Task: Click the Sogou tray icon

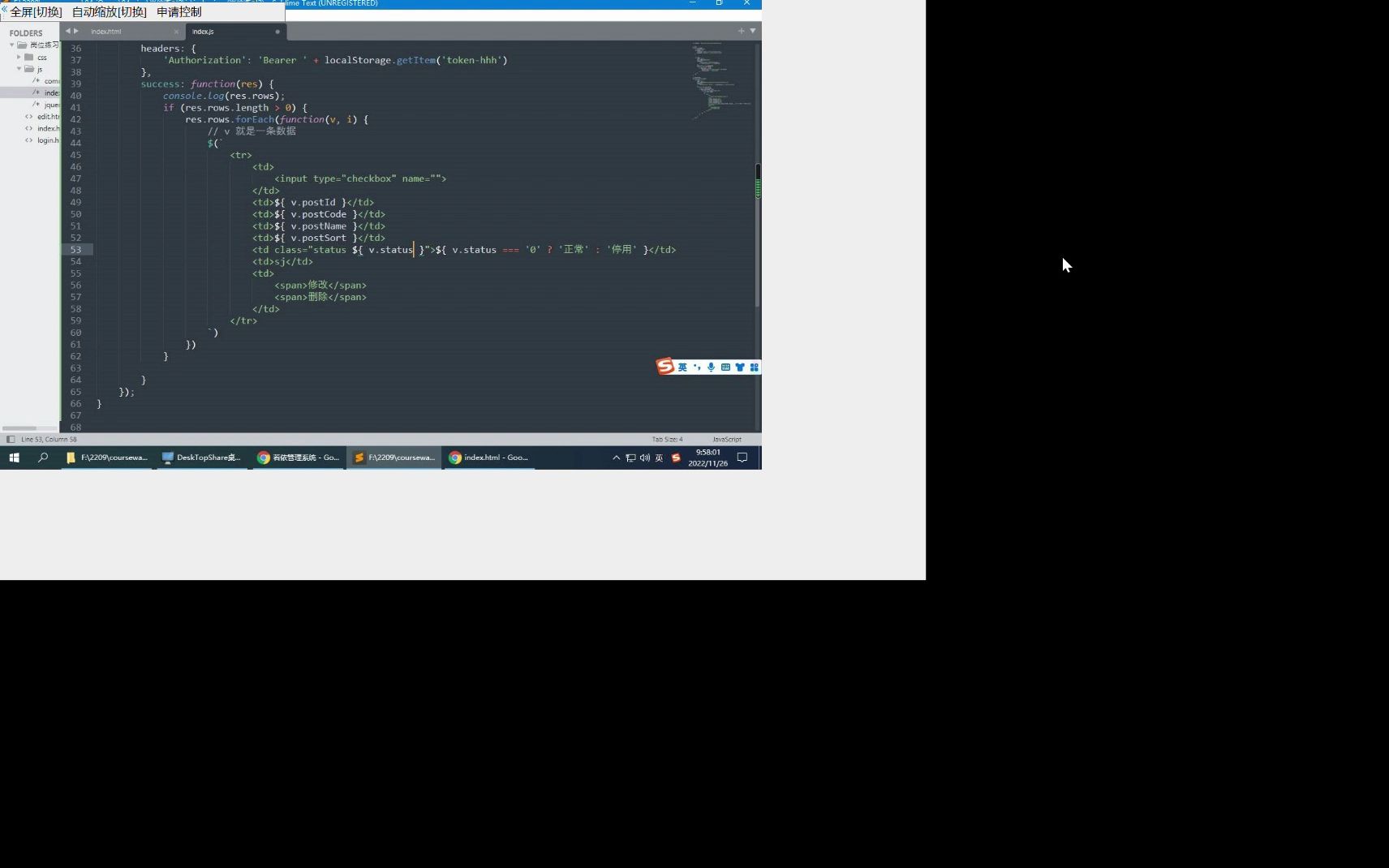Action: click(676, 458)
